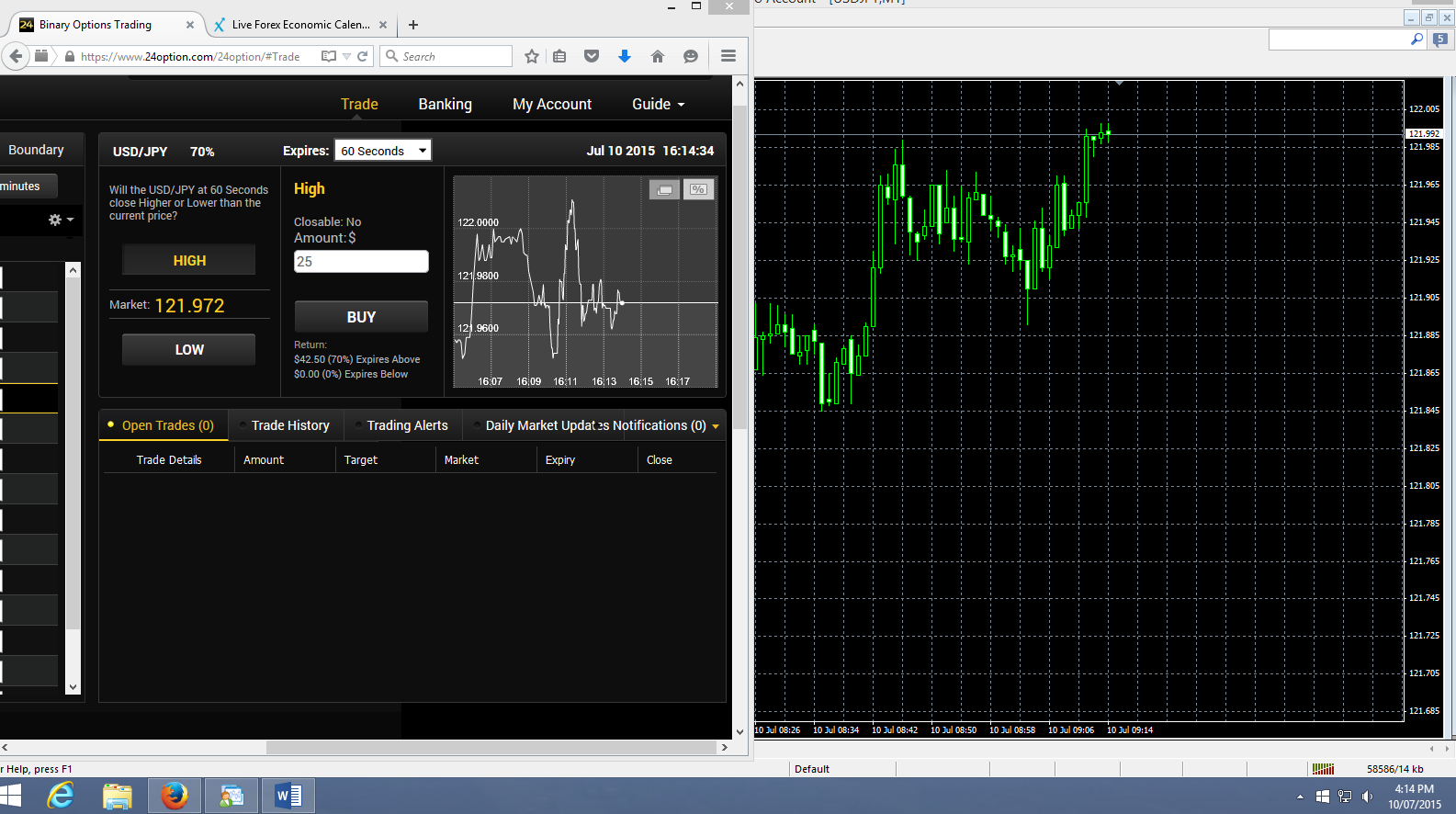Select the Trade menu item

pyautogui.click(x=359, y=105)
